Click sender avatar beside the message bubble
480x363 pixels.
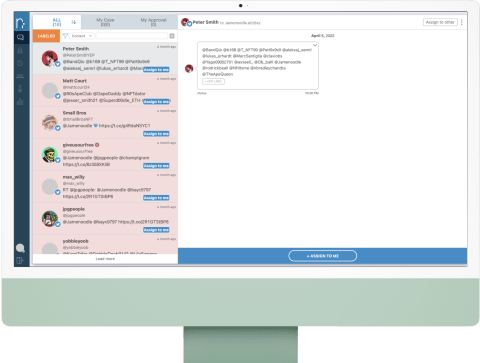[x=189, y=68]
